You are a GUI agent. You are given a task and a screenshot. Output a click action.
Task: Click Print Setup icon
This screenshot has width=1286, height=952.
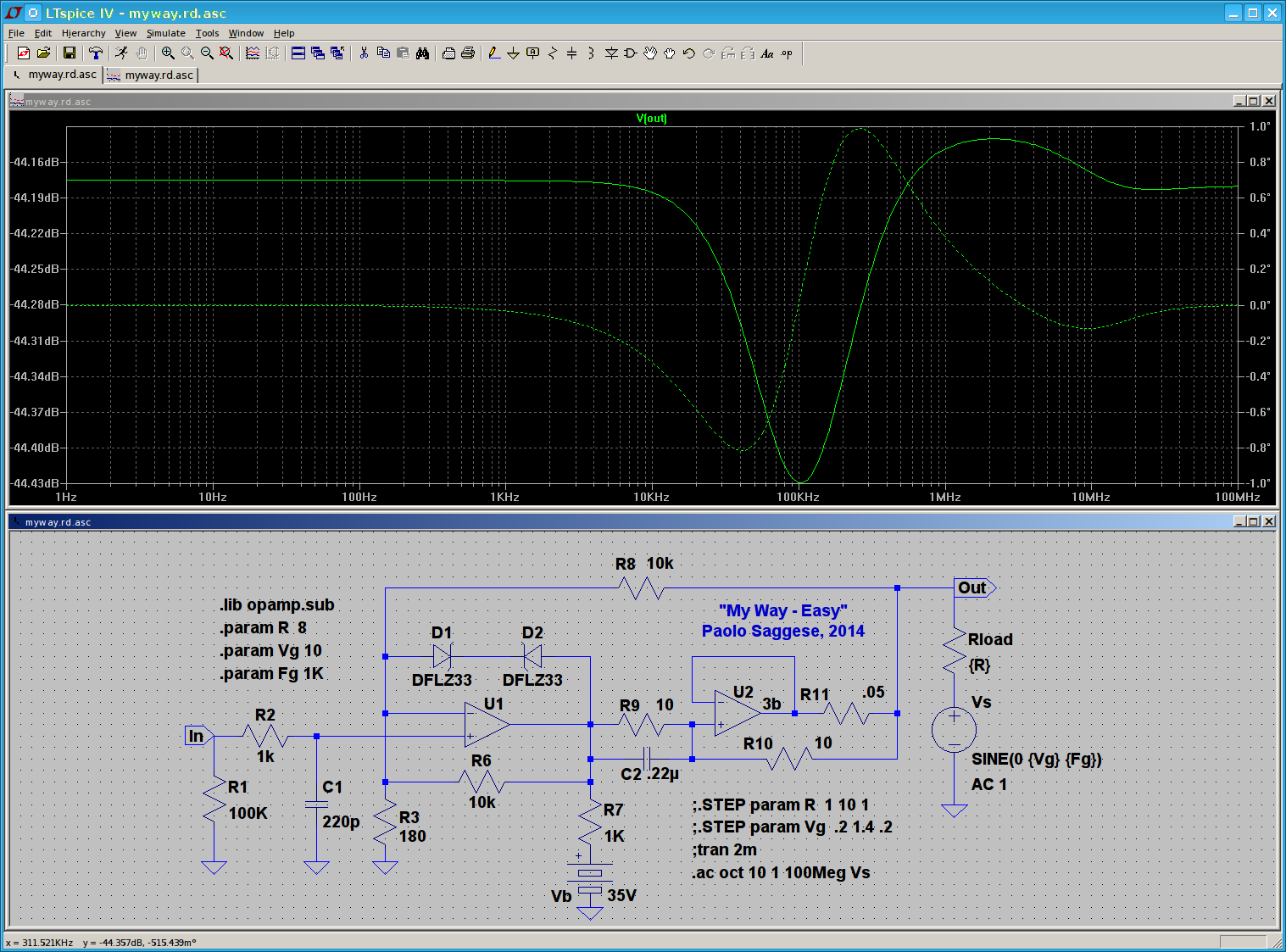pos(448,53)
